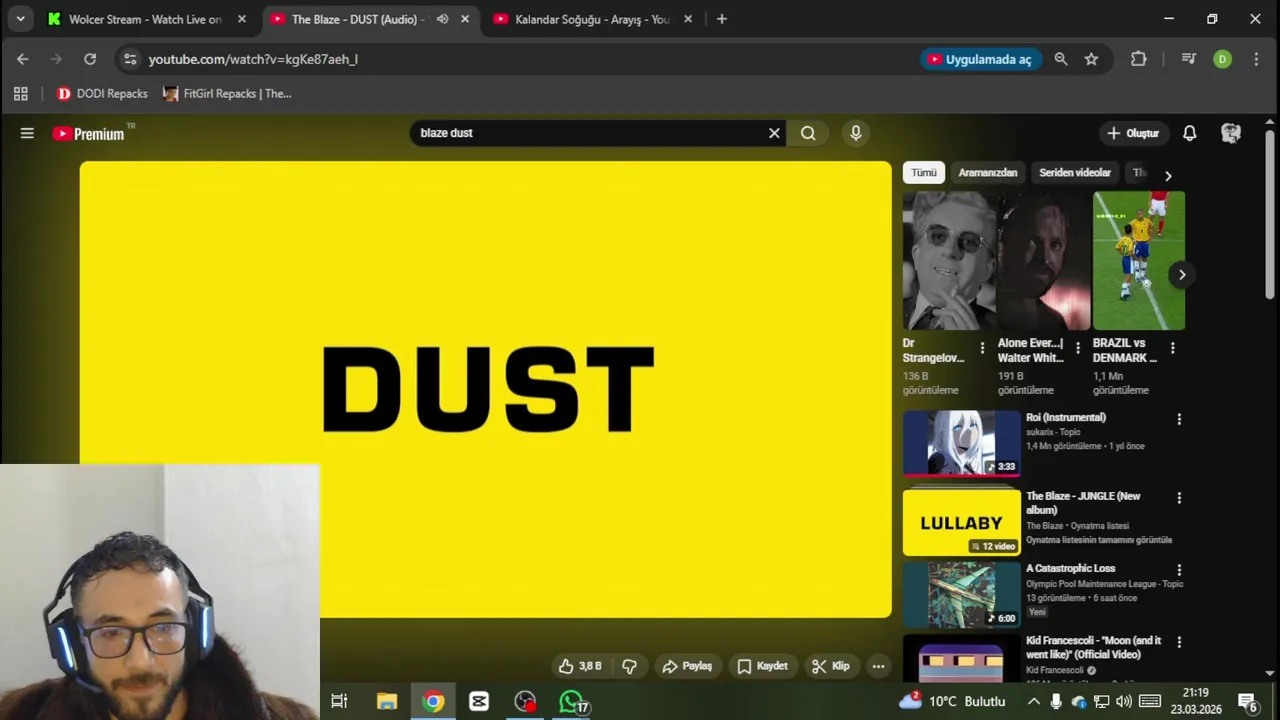
Task: Open Chrome profile D avatar
Action: (x=1222, y=59)
